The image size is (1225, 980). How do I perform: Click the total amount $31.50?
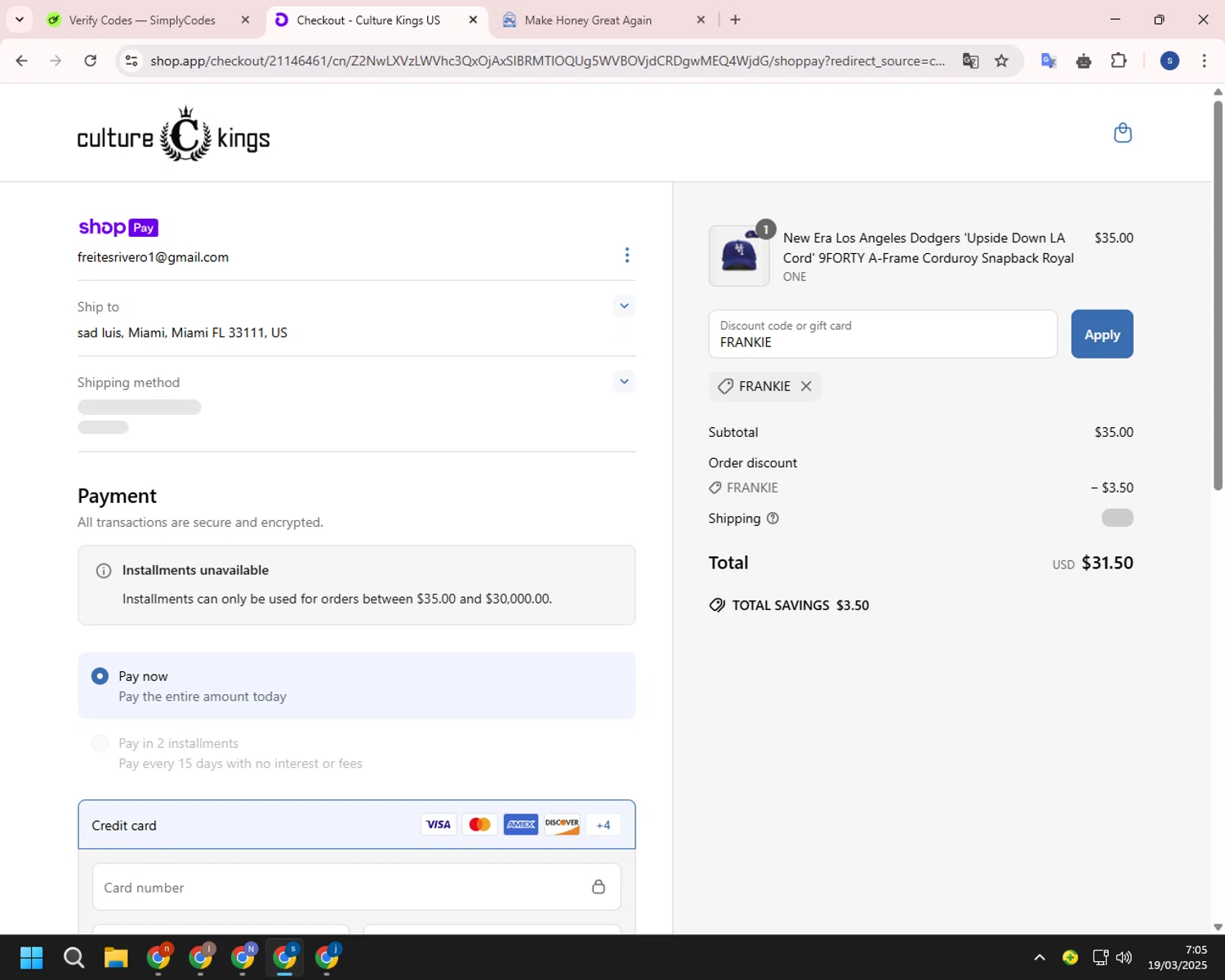click(1107, 563)
